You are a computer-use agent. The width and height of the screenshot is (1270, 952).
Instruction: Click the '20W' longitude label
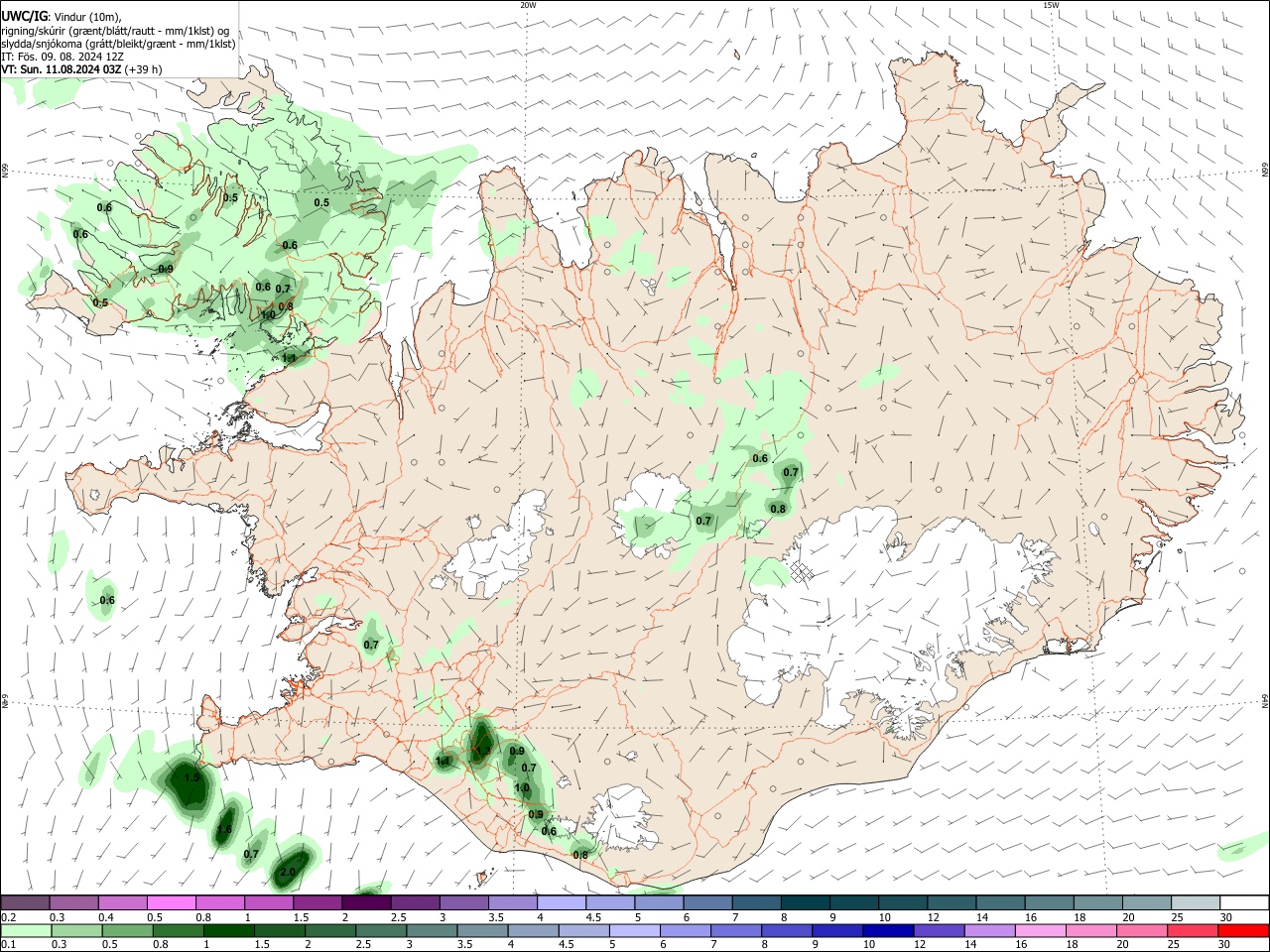[x=528, y=5]
